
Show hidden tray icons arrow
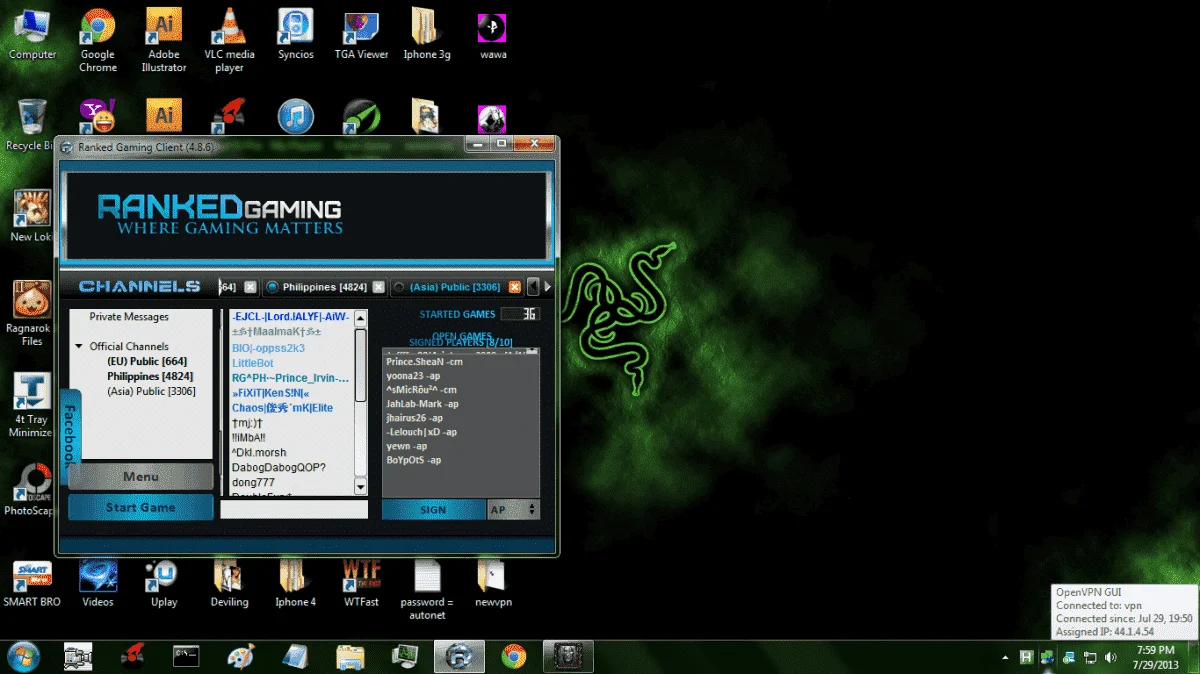(1005, 657)
